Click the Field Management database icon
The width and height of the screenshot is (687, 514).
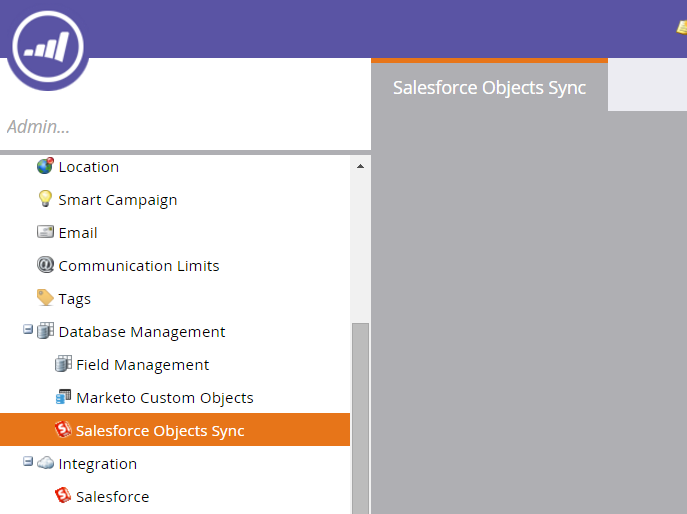pyautogui.click(x=63, y=364)
